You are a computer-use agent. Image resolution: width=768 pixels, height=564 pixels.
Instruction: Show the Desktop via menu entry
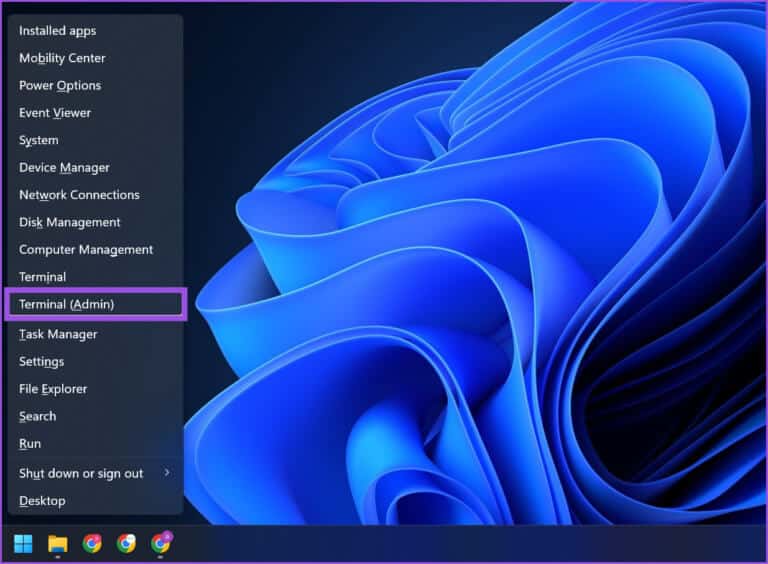96,501
